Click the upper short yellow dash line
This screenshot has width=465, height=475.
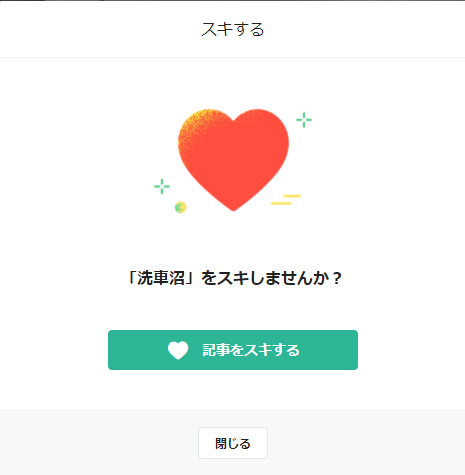click(292, 196)
